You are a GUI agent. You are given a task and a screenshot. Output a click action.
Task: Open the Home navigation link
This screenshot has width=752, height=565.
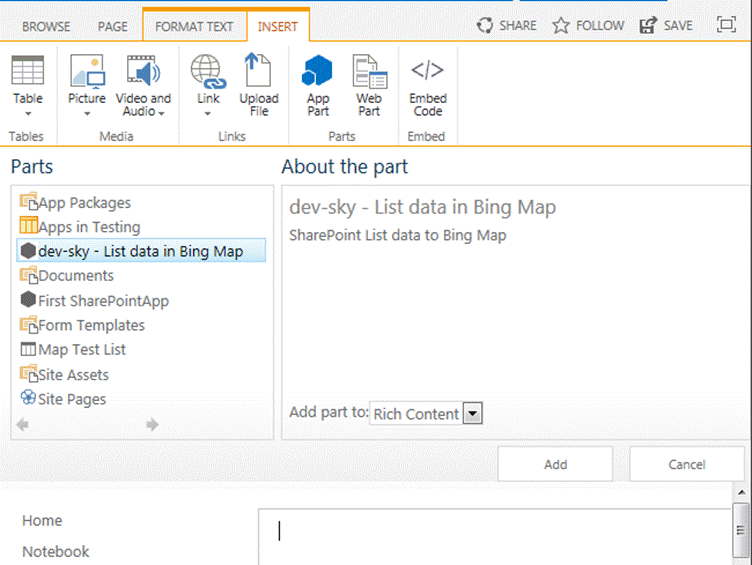[x=42, y=520]
